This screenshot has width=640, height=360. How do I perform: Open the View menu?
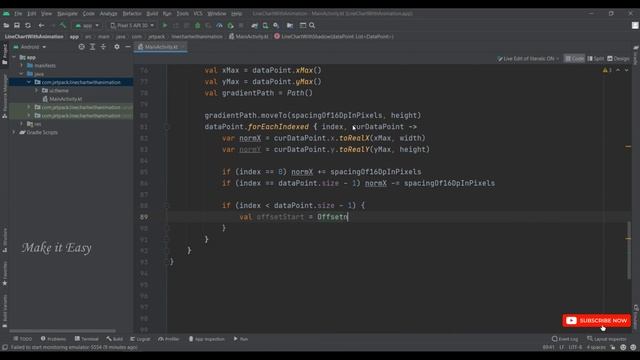(x=47, y=13)
